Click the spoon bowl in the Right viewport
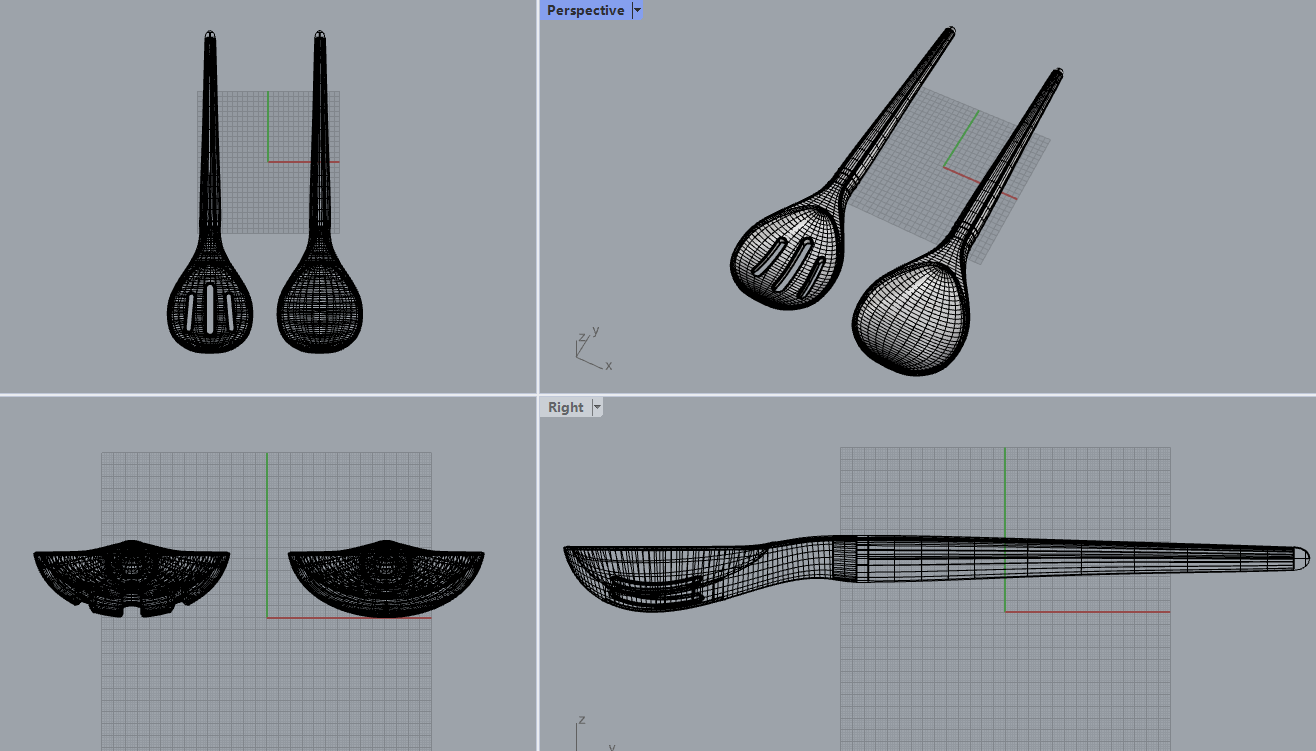 coord(660,577)
